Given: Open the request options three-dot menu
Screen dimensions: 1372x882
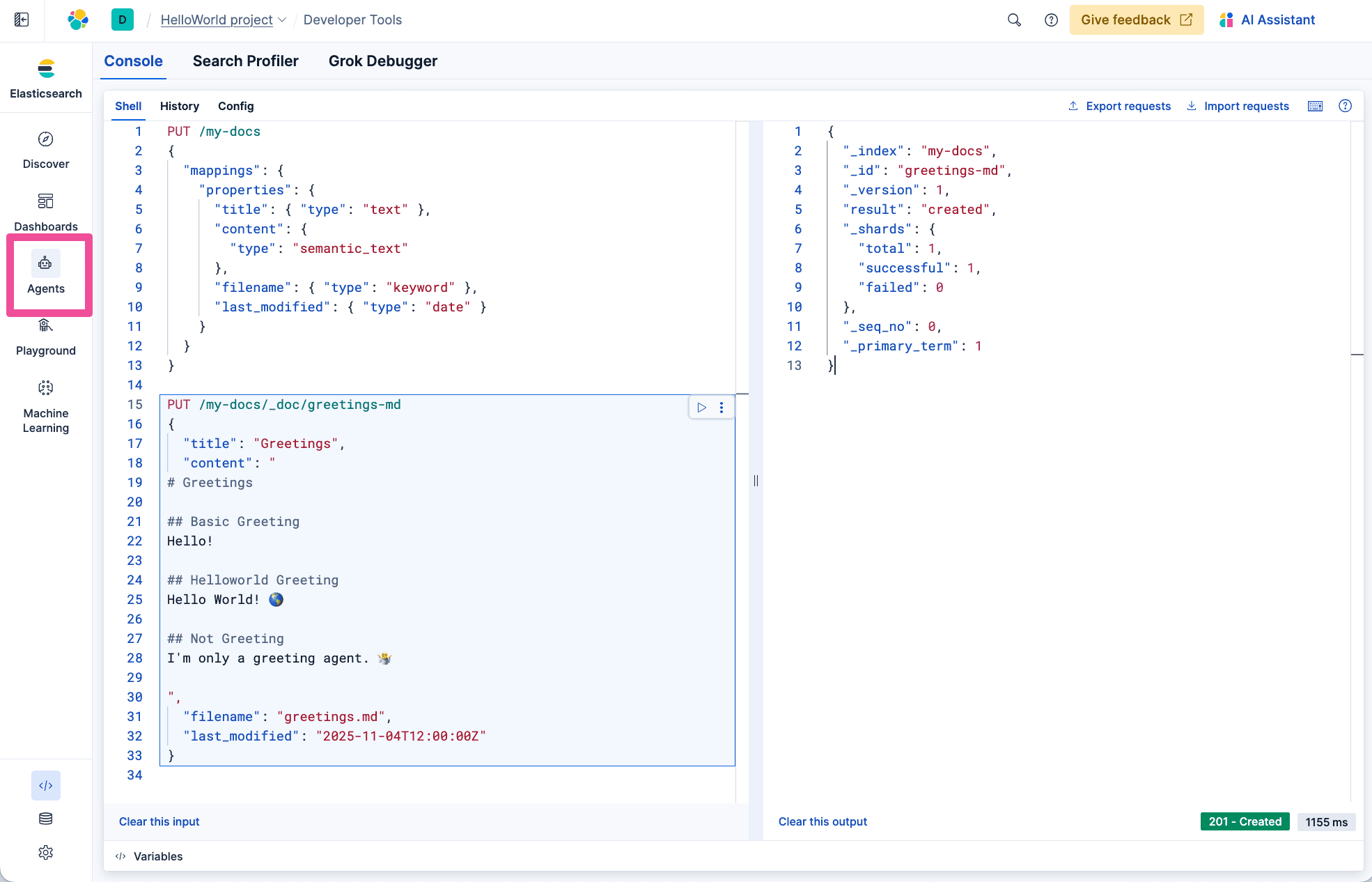Looking at the screenshot, I should (x=722, y=407).
